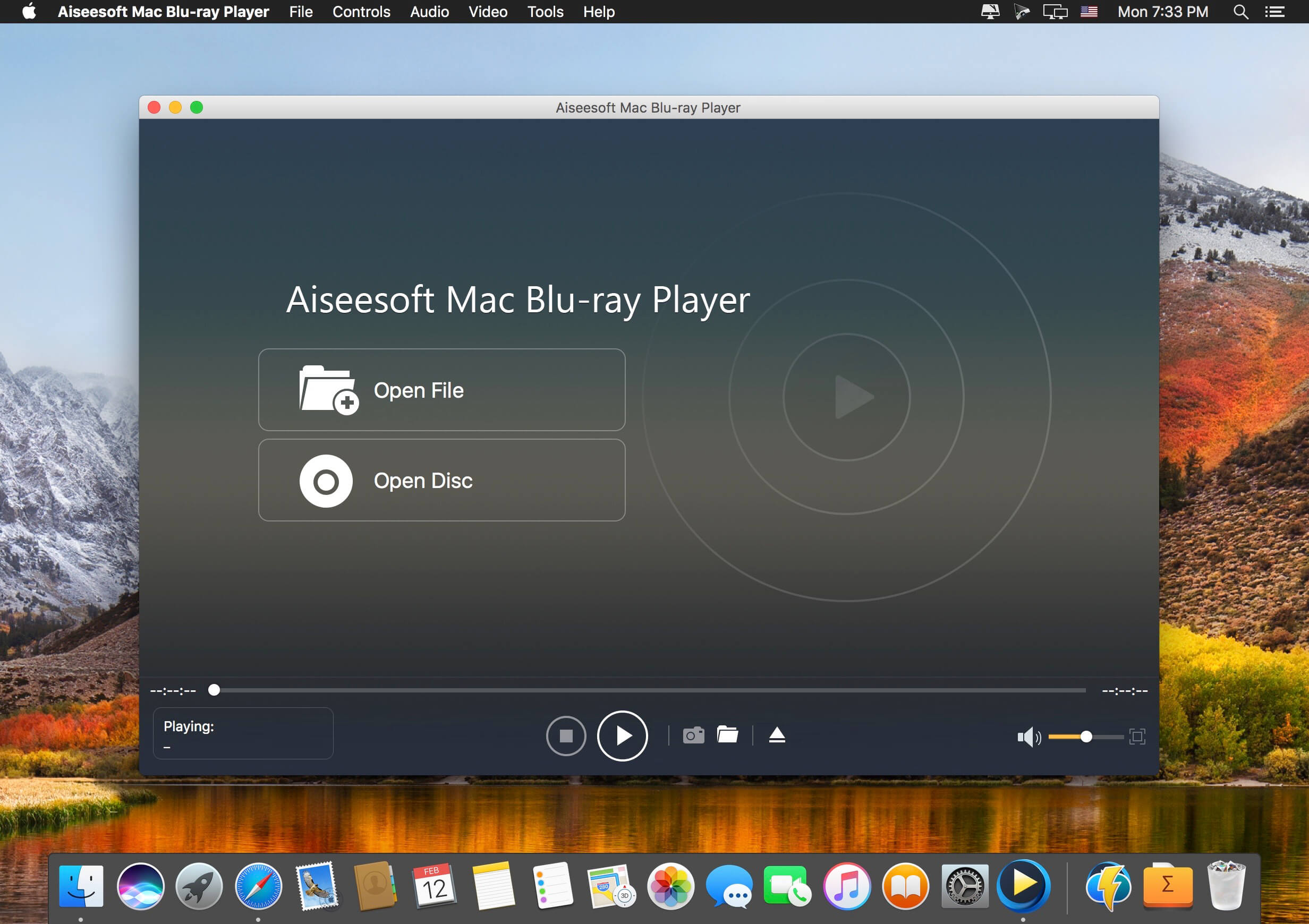Click the US flag input source icon
The width and height of the screenshot is (1309, 924).
click(x=1089, y=11)
